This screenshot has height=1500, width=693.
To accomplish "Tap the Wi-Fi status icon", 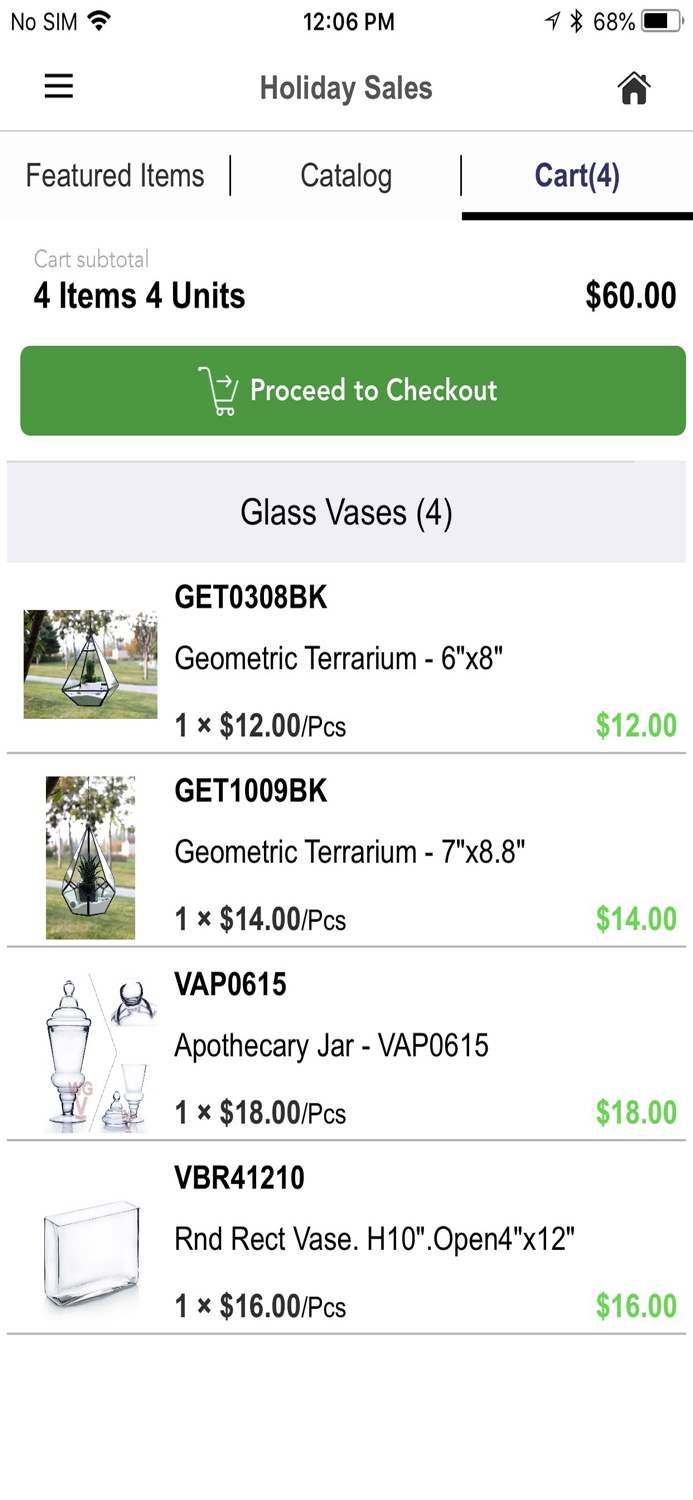I will point(99,21).
